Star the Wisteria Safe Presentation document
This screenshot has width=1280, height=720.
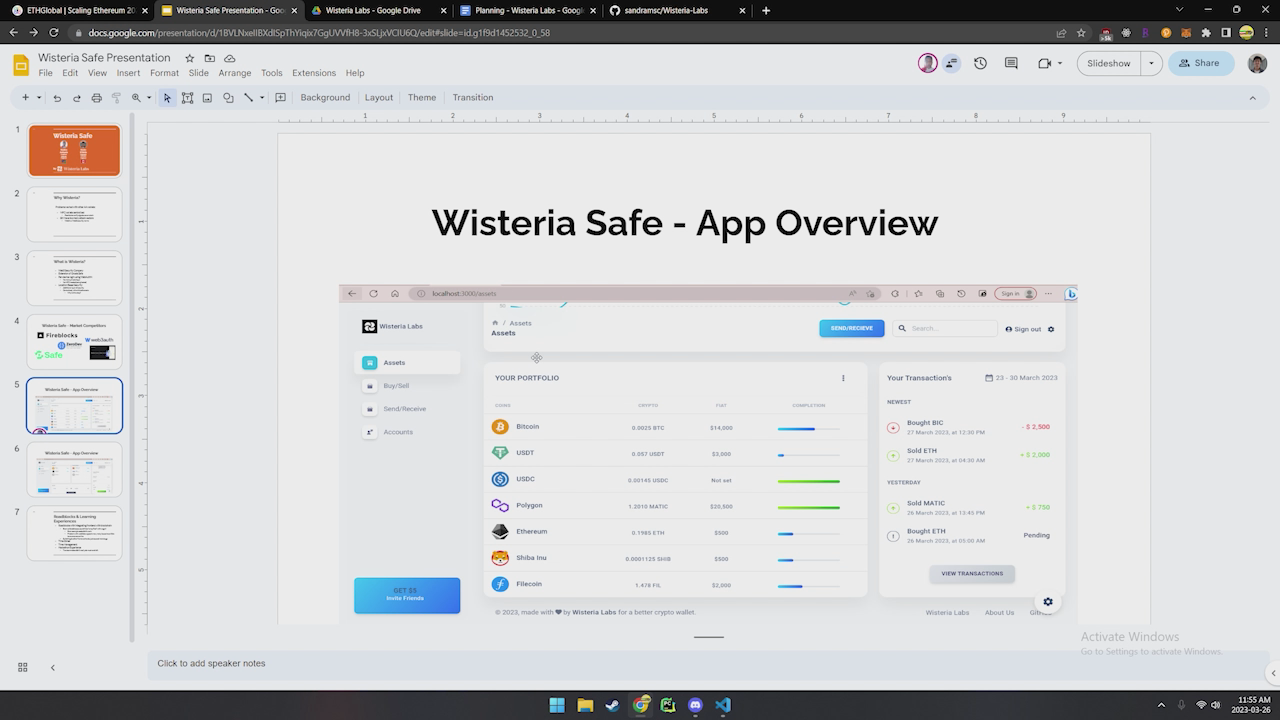tap(189, 58)
